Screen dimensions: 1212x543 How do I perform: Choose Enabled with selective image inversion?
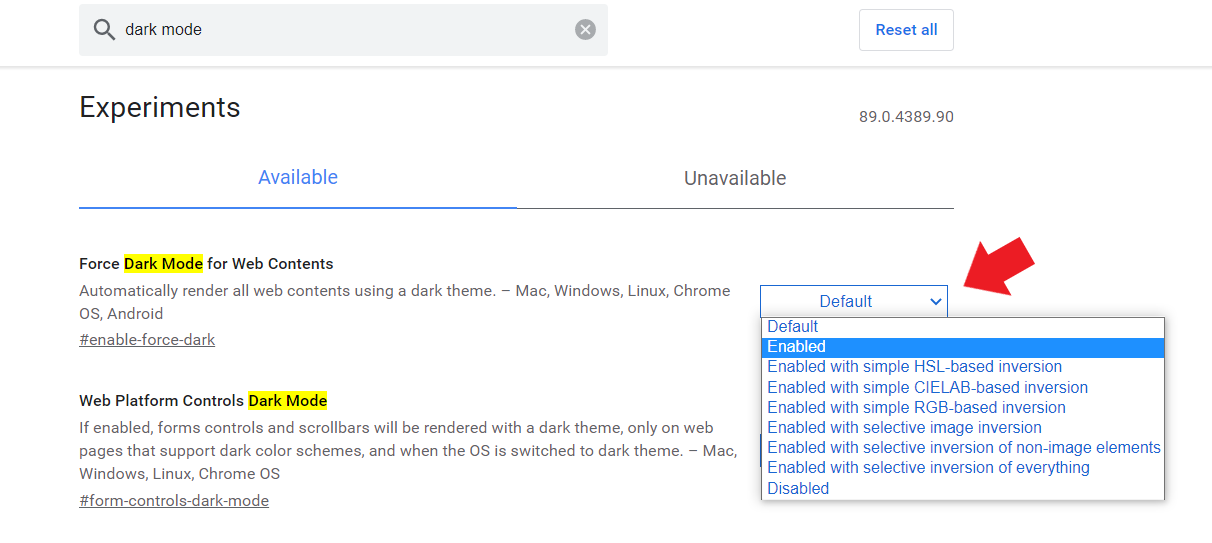[x=904, y=427]
